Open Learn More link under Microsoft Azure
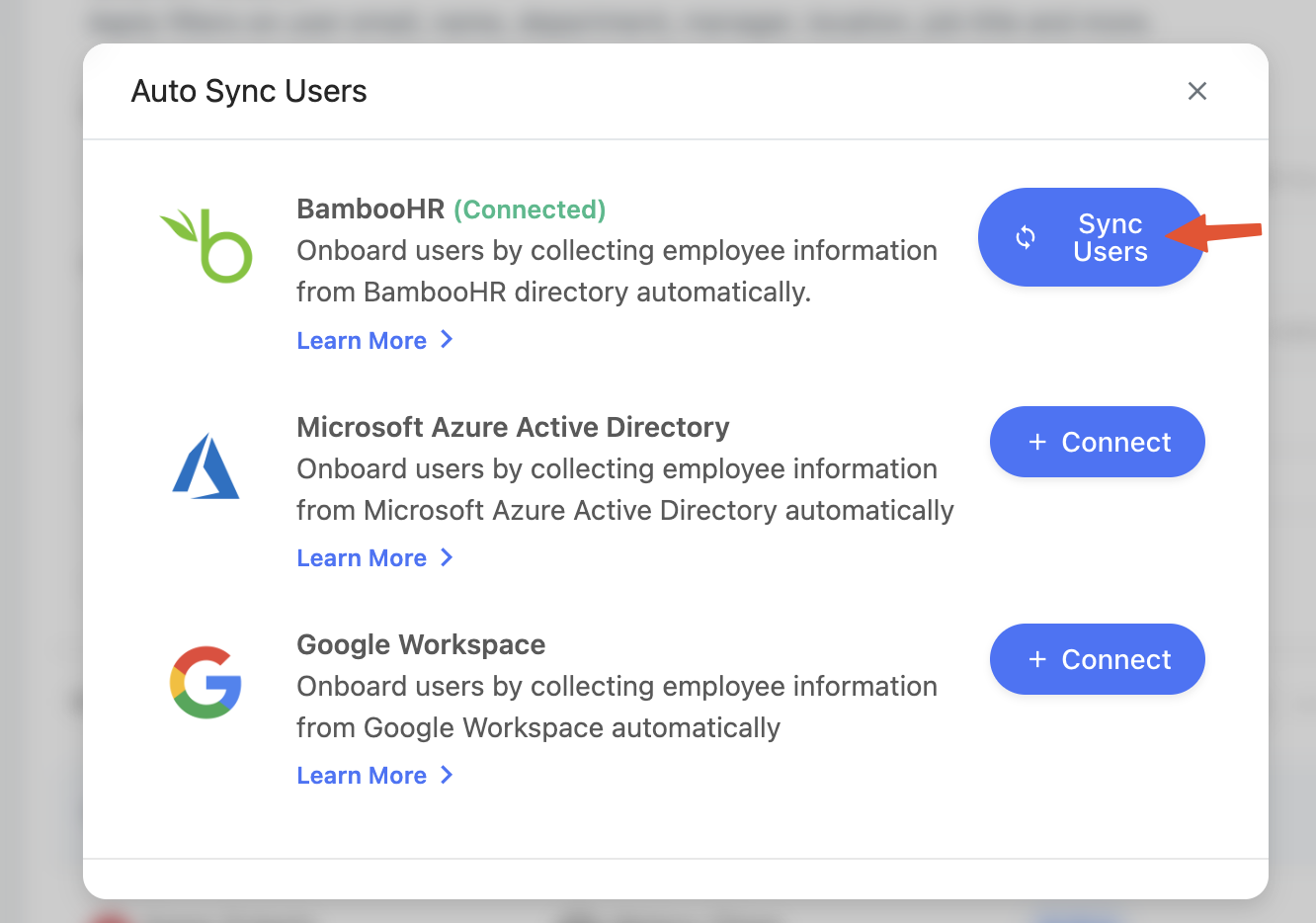 [x=374, y=558]
